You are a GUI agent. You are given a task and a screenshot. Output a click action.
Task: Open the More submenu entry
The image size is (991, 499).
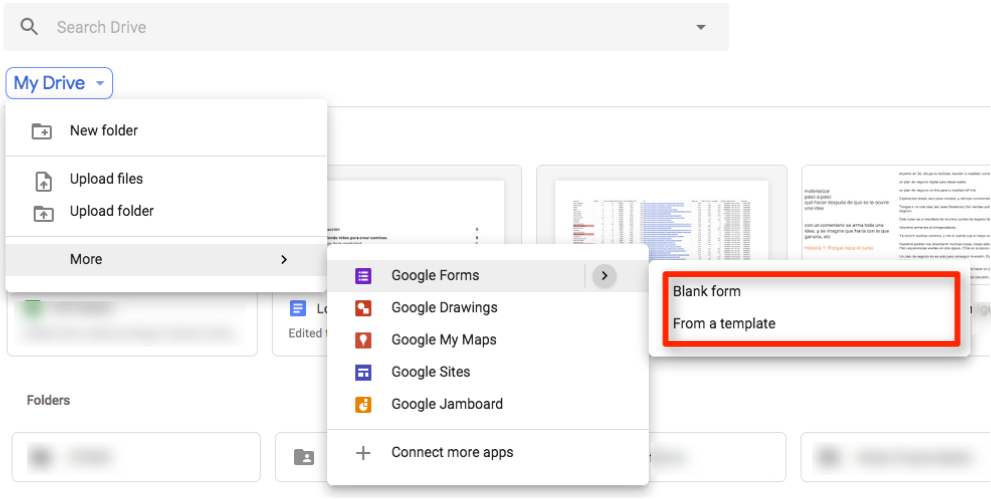pos(166,260)
